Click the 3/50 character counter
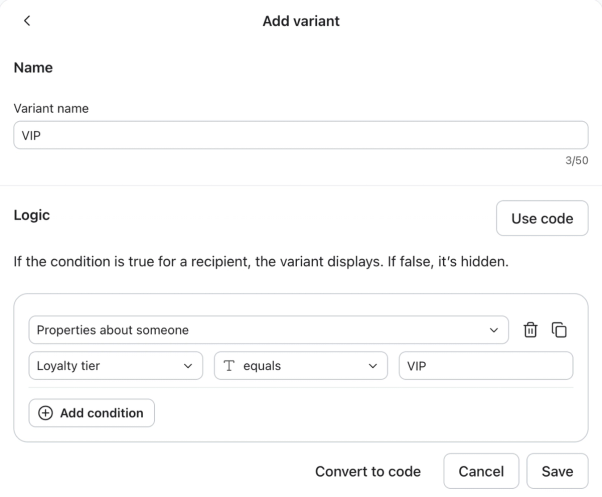The image size is (602, 497). [577, 160]
